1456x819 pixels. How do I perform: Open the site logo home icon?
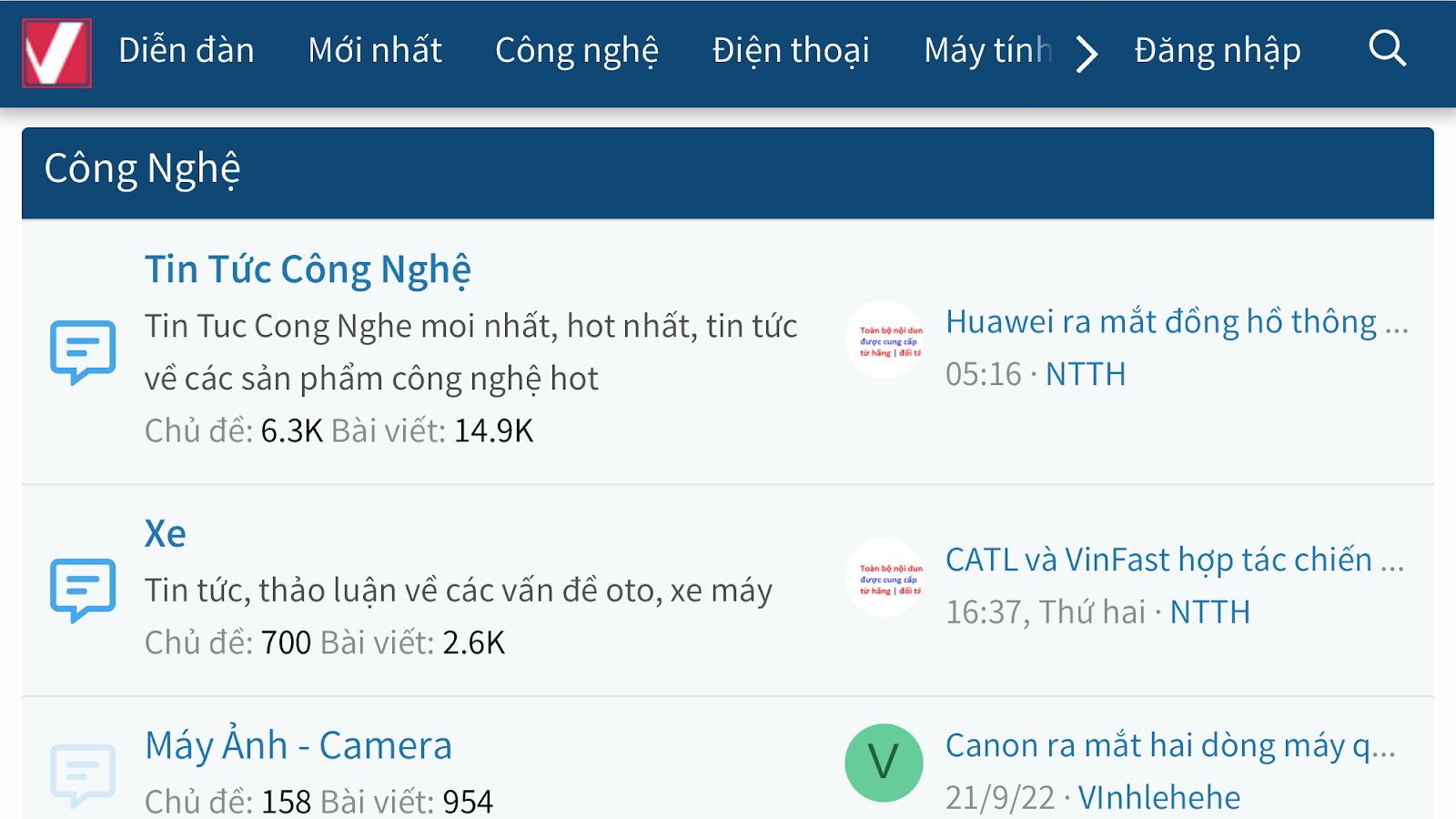(x=56, y=53)
